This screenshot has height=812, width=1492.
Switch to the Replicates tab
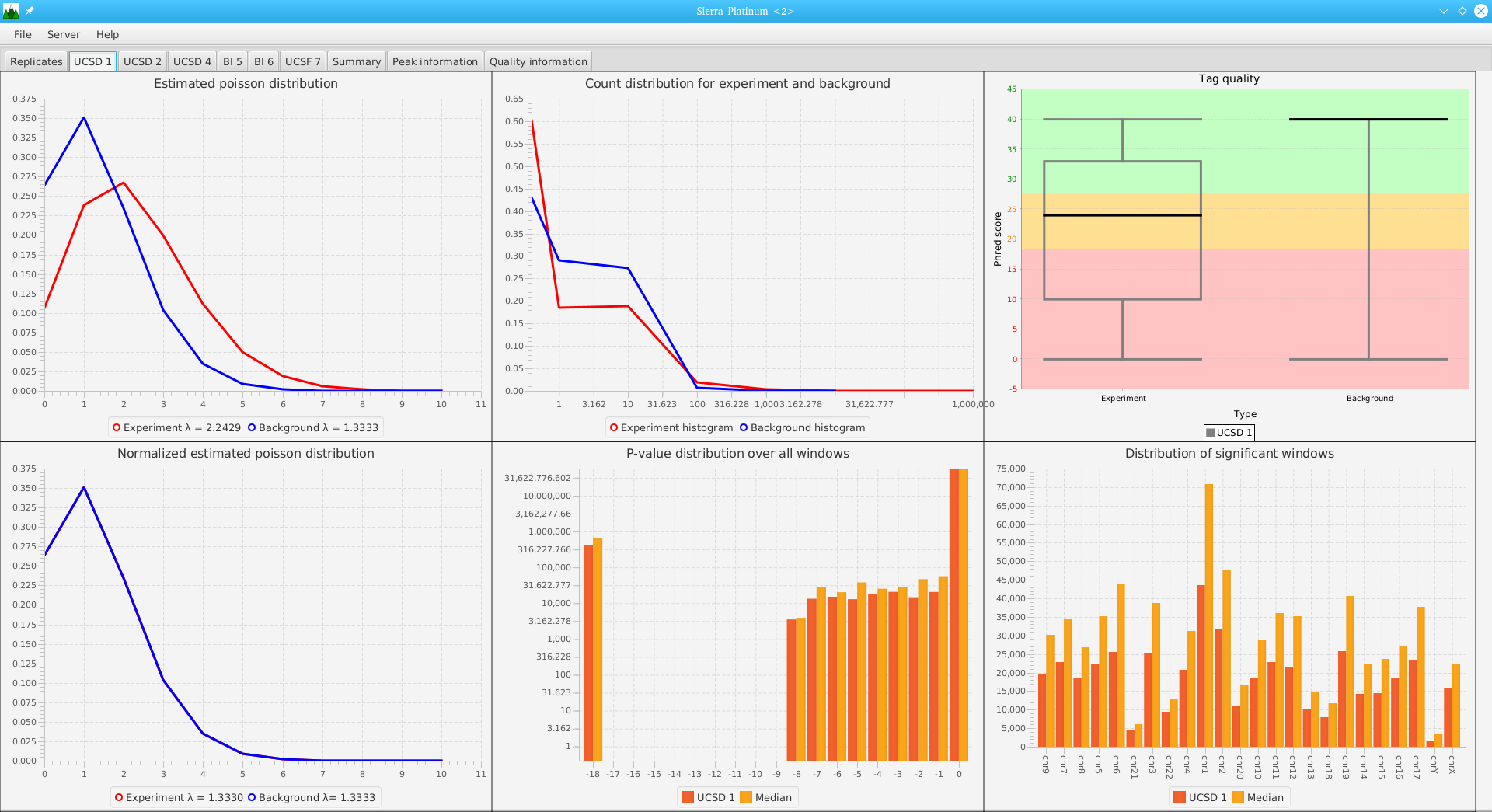(36, 61)
